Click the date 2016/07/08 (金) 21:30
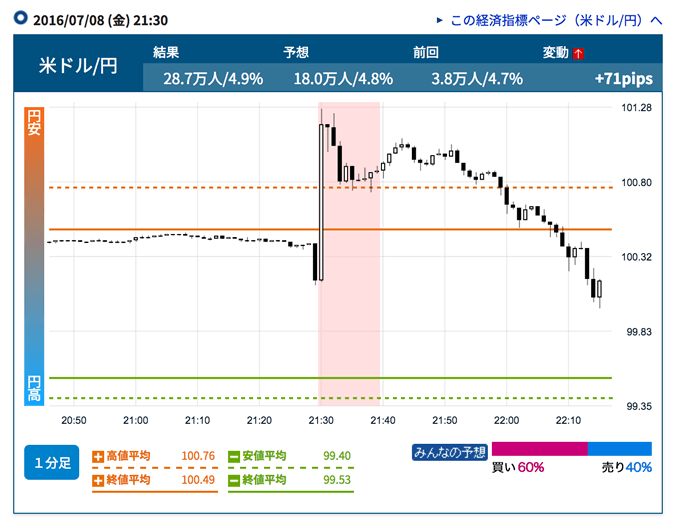 [100, 20]
